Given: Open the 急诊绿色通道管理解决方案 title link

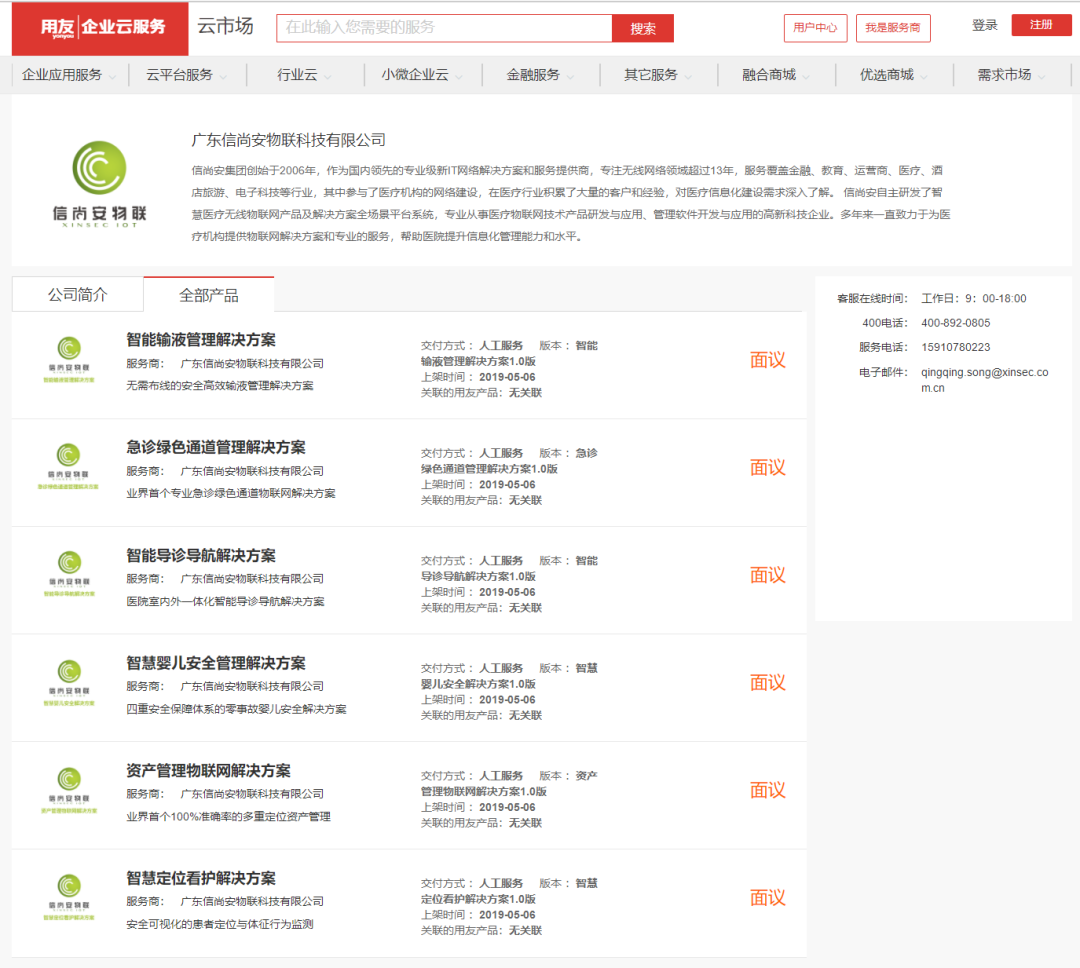Looking at the screenshot, I should point(216,447).
